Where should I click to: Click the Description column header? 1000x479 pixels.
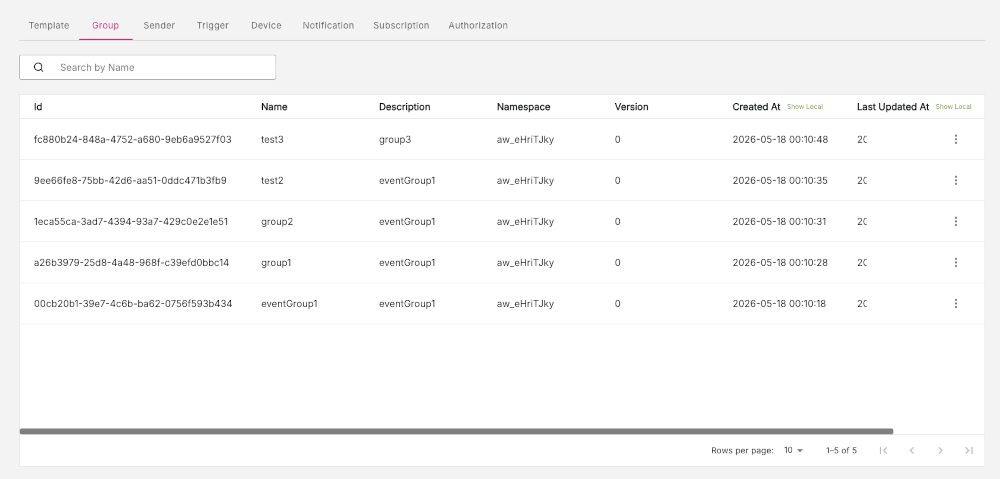(x=404, y=107)
